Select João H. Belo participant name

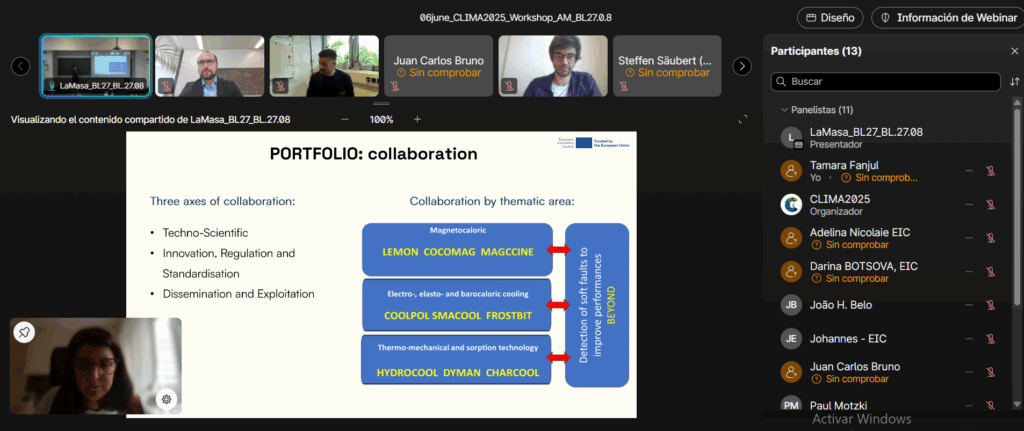click(x=840, y=305)
